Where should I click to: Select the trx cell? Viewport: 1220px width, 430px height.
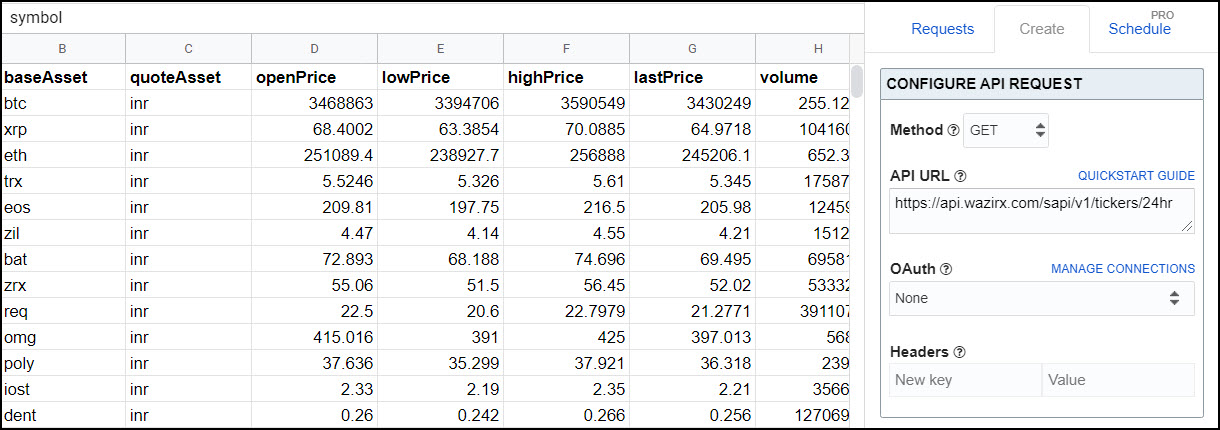(x=63, y=181)
